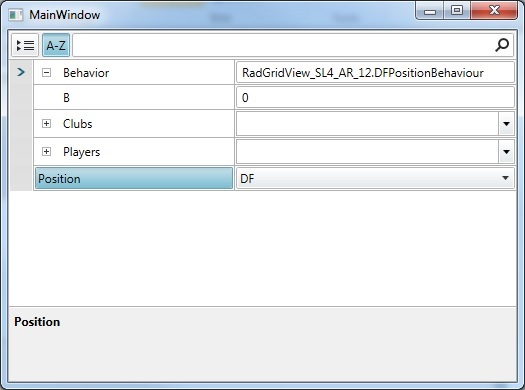525x390 pixels.
Task: Edit the Behavior value field
Action: (x=375, y=73)
